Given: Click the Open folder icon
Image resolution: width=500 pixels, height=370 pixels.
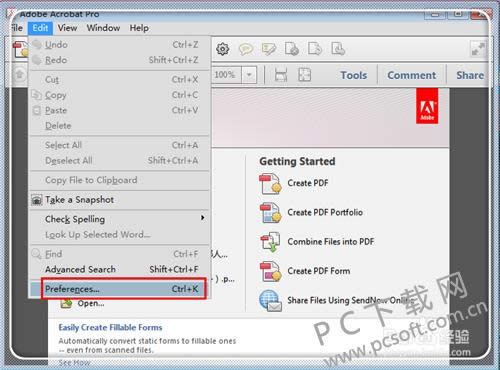Looking at the screenshot, I should tap(66, 303).
